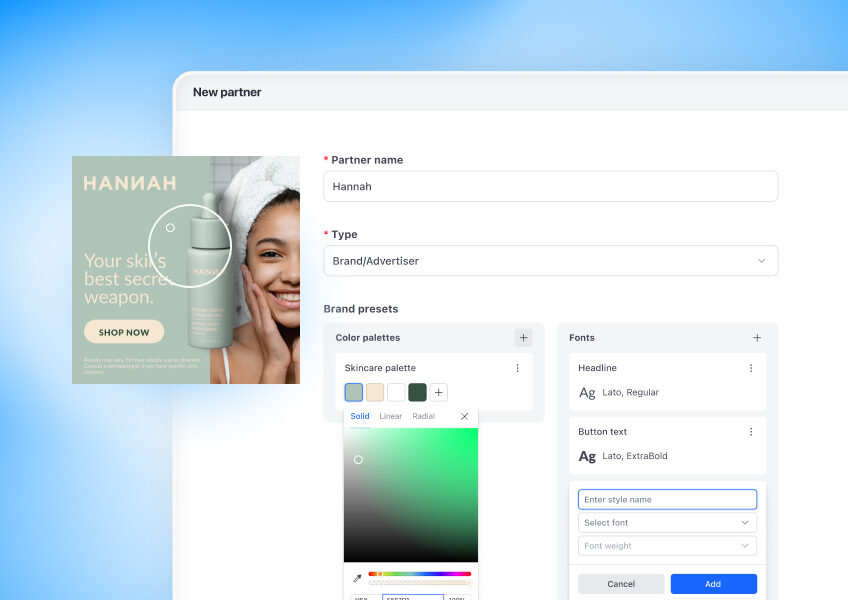The image size is (848, 600).
Task: Select the dark green palette swatch
Action: [418, 392]
